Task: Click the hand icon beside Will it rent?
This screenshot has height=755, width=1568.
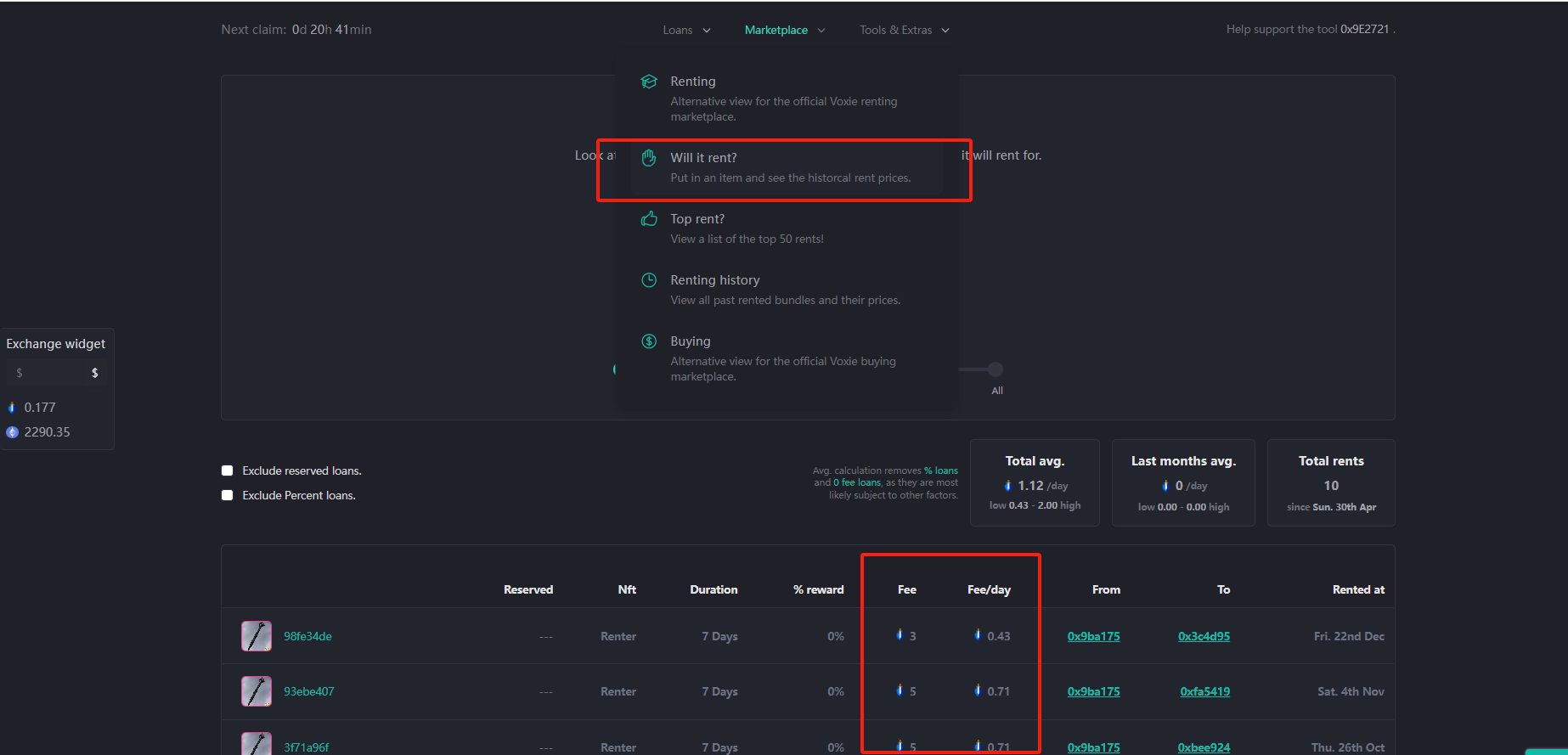Action: [649, 158]
